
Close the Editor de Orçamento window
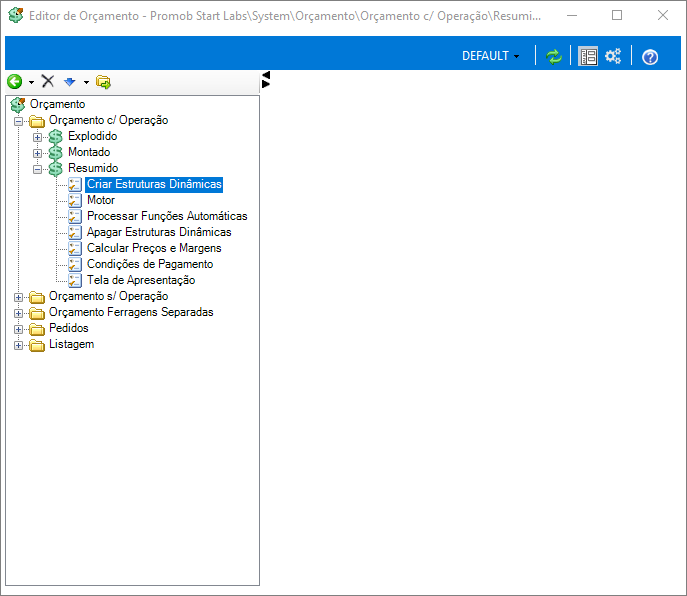[x=663, y=15]
